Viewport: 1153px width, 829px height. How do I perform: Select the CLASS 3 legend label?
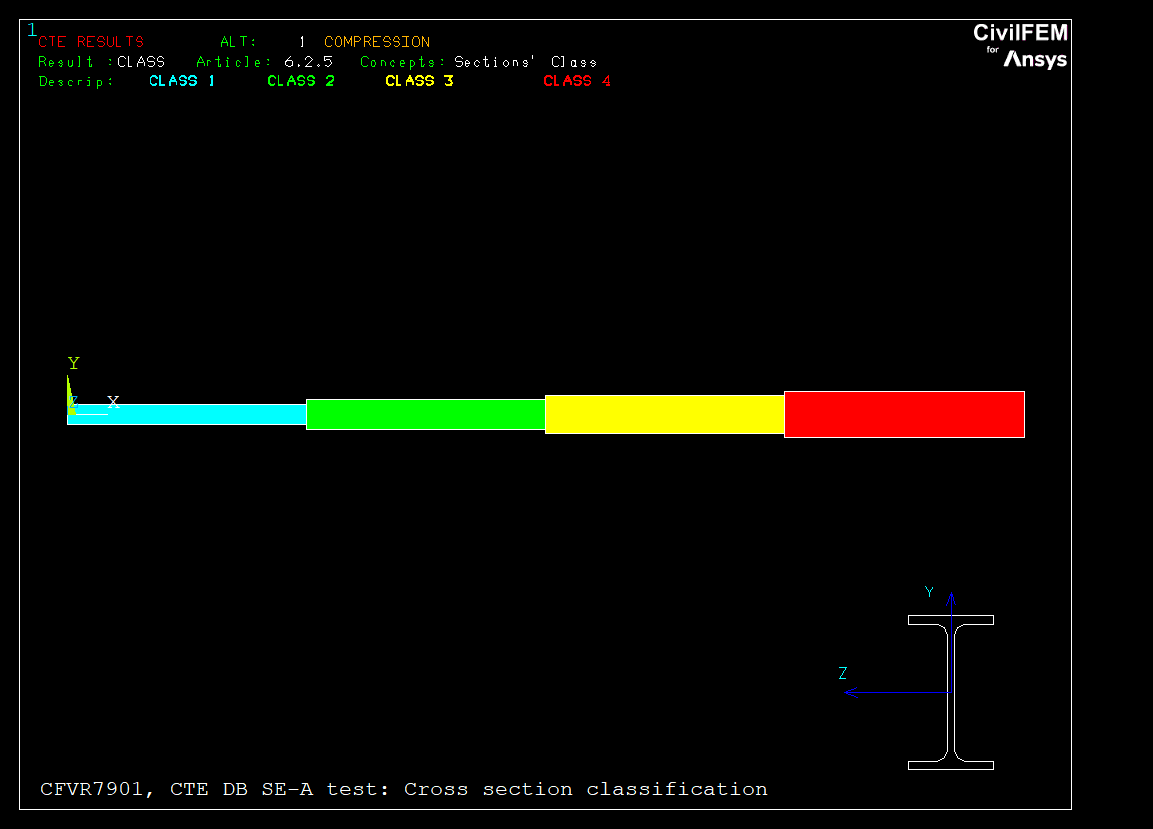tap(419, 81)
